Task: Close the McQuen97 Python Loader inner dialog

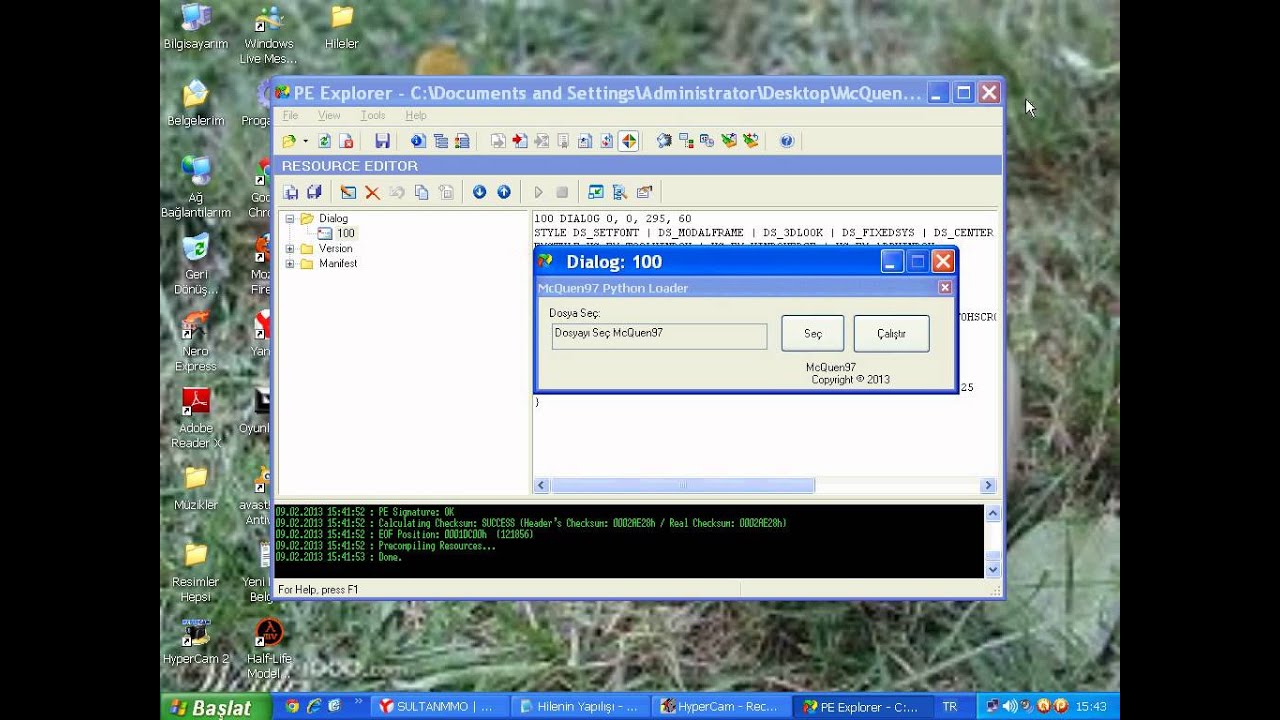Action: 944,288
